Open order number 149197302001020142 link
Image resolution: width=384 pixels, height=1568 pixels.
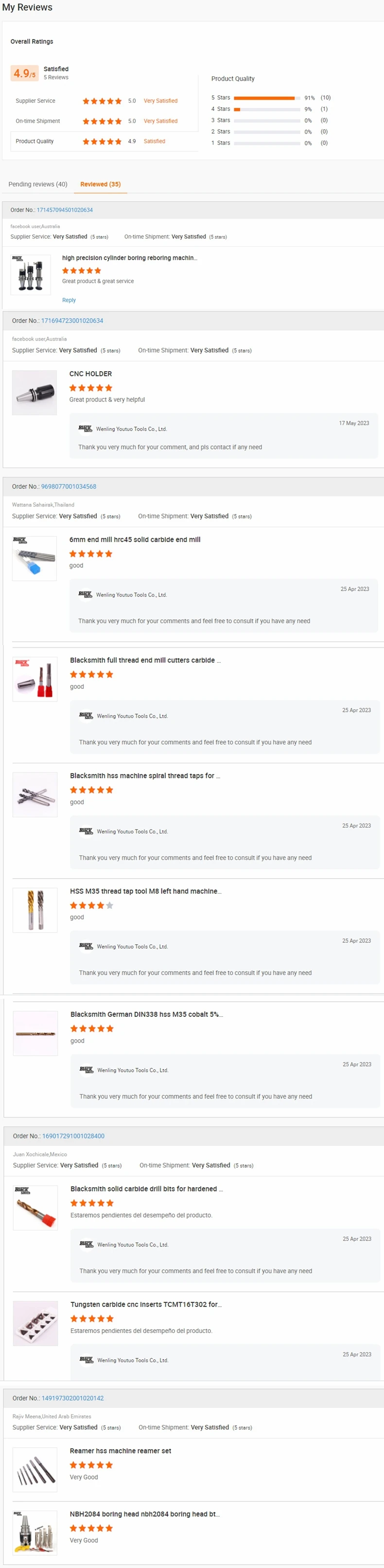(72, 1398)
